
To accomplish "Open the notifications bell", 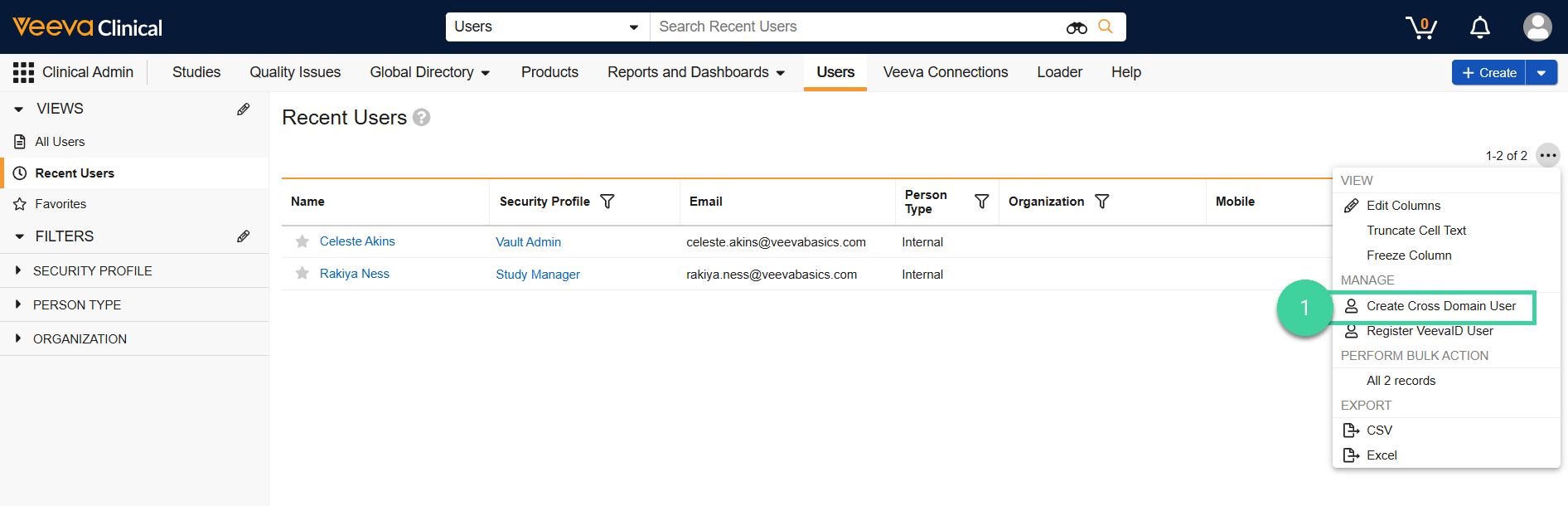I will pyautogui.click(x=1480, y=27).
